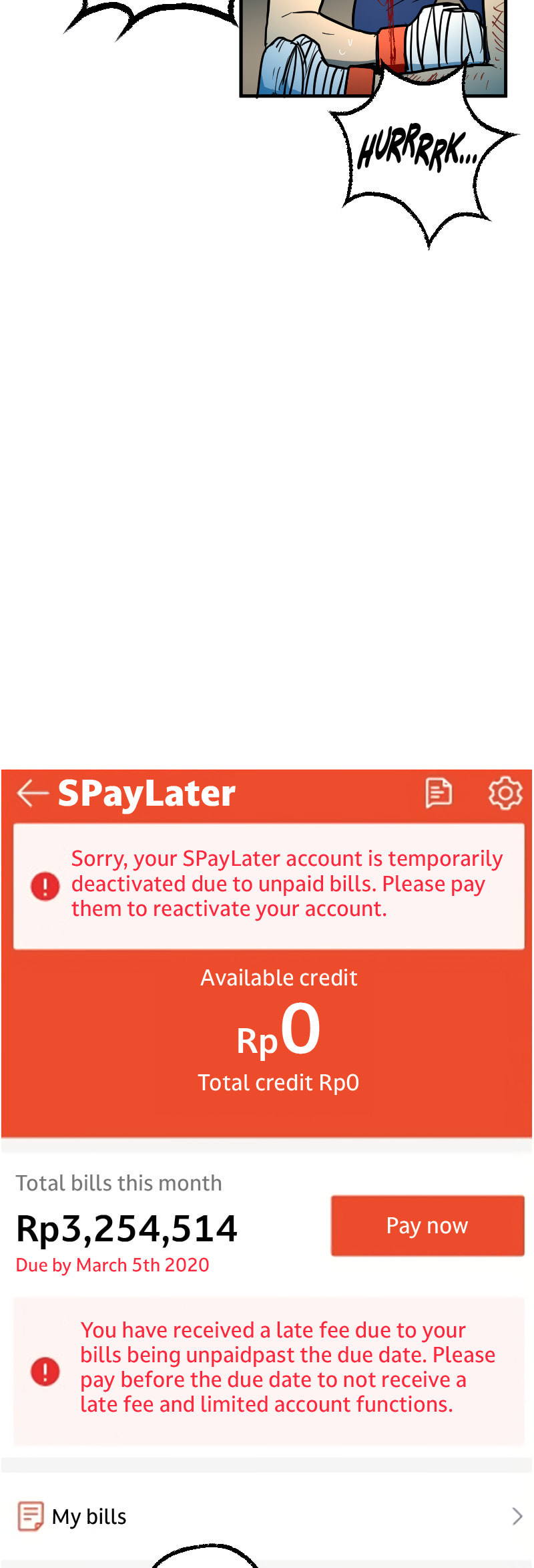
Task: Tap the Pay now button
Action: (428, 1225)
